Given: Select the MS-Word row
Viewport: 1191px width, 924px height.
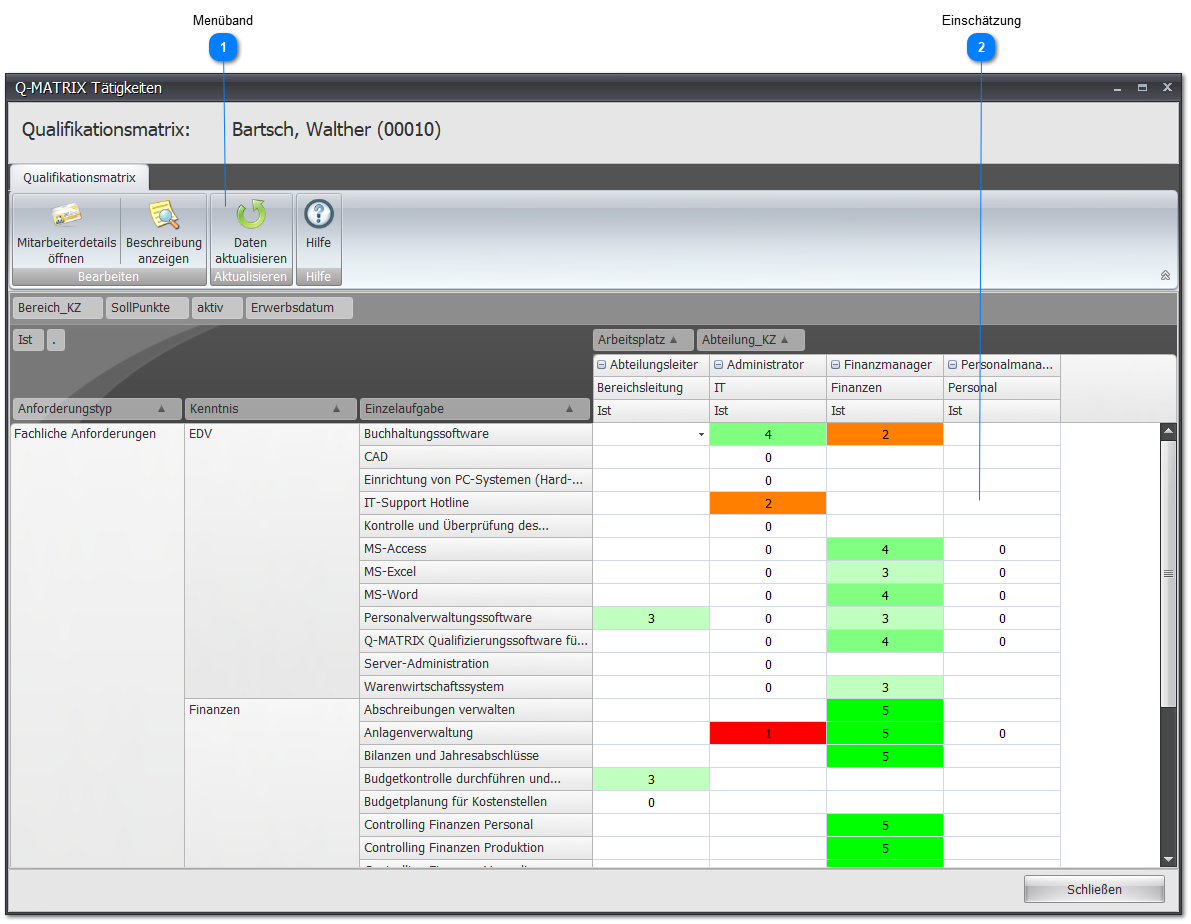Looking at the screenshot, I should coord(475,594).
